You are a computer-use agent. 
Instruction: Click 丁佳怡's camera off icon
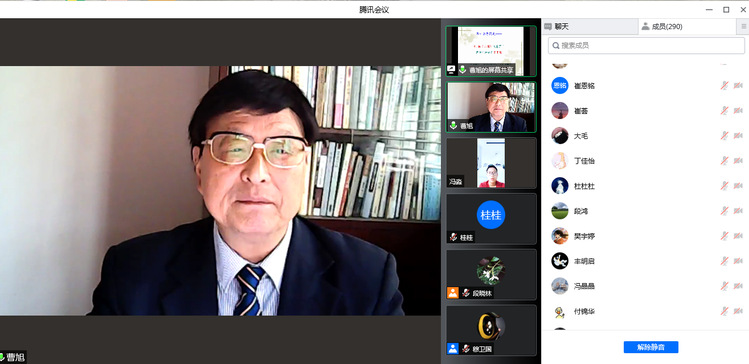(738, 161)
